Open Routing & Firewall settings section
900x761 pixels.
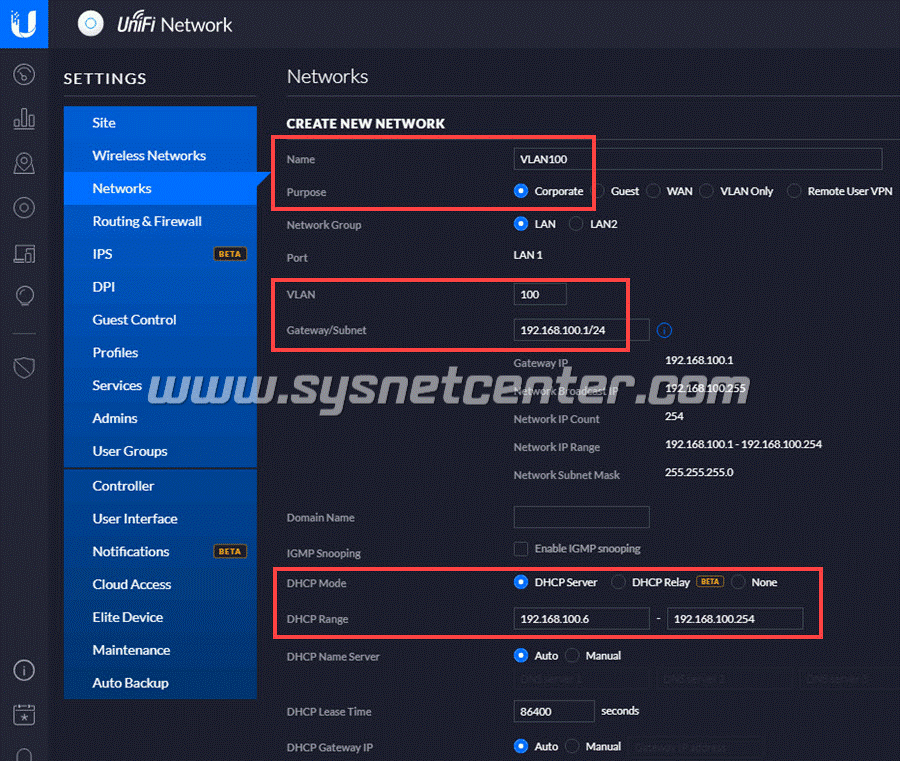tap(147, 221)
